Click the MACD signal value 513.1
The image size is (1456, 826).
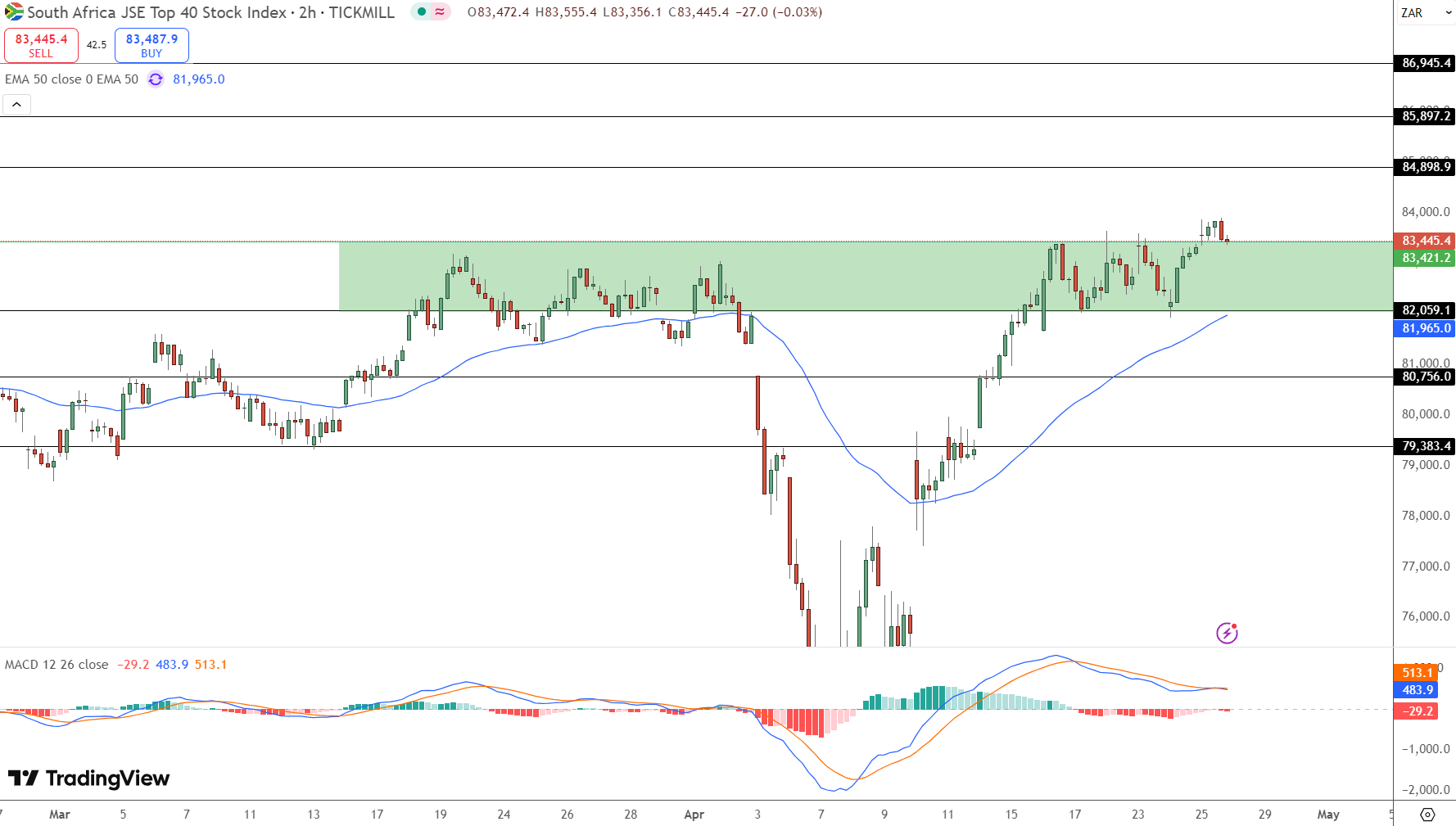tap(210, 665)
